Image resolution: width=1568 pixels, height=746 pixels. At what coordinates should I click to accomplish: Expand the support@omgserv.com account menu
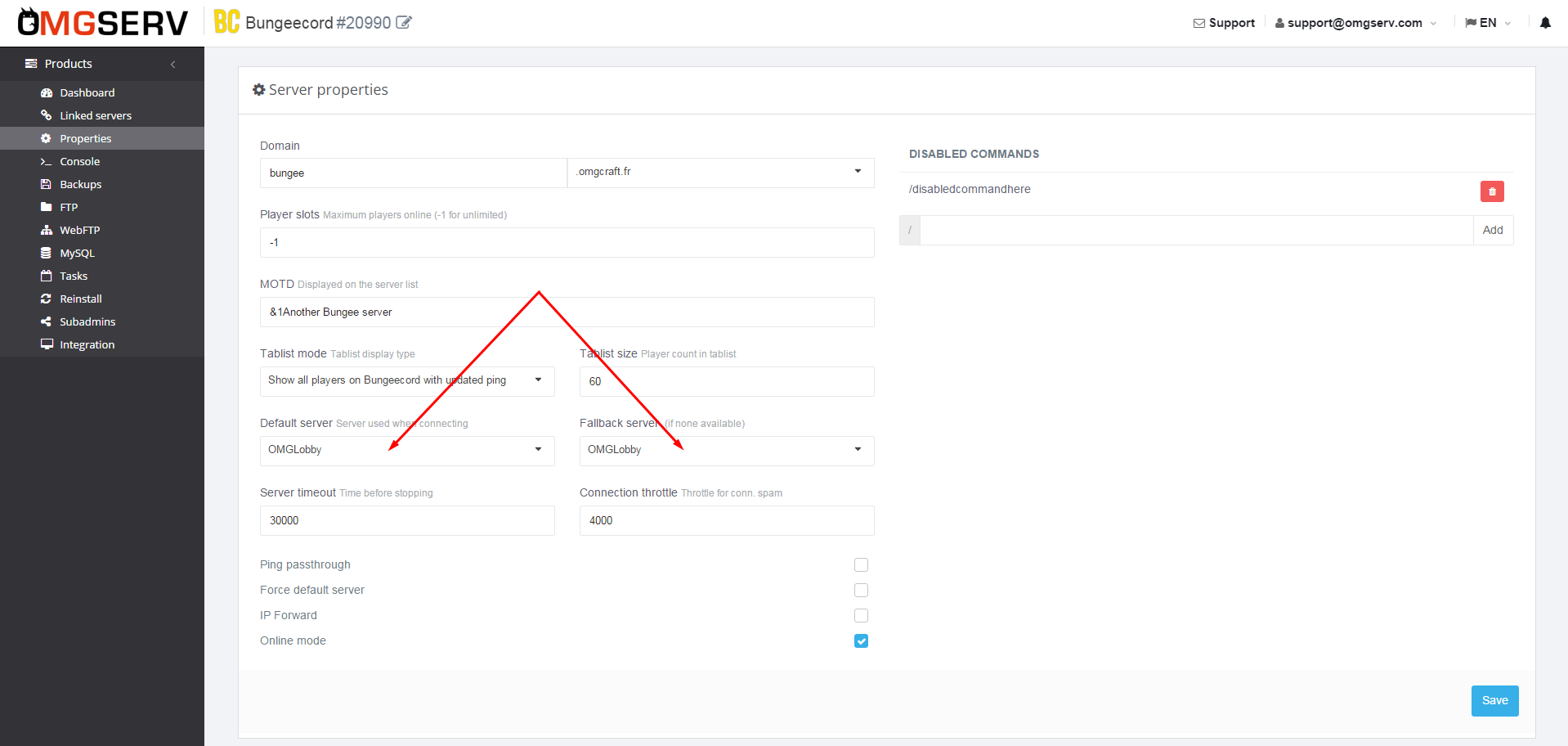tap(1355, 23)
